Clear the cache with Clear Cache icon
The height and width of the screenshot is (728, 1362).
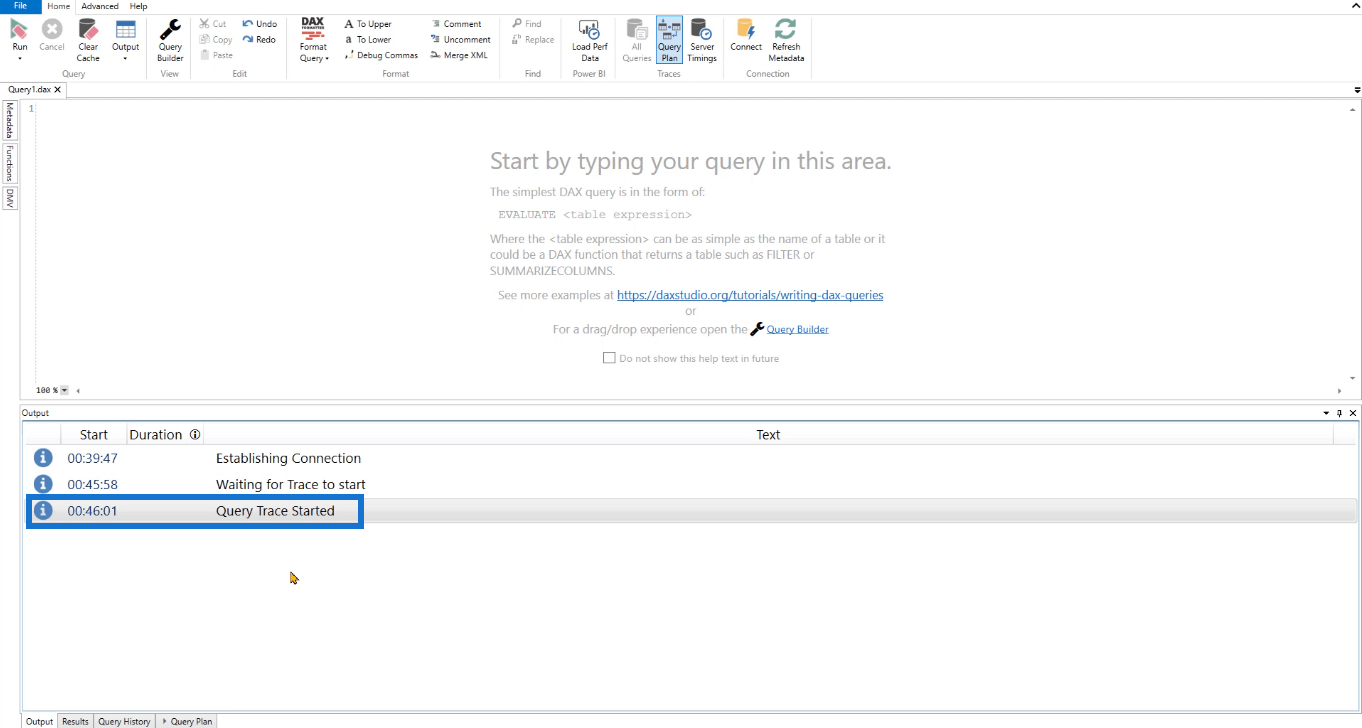88,30
